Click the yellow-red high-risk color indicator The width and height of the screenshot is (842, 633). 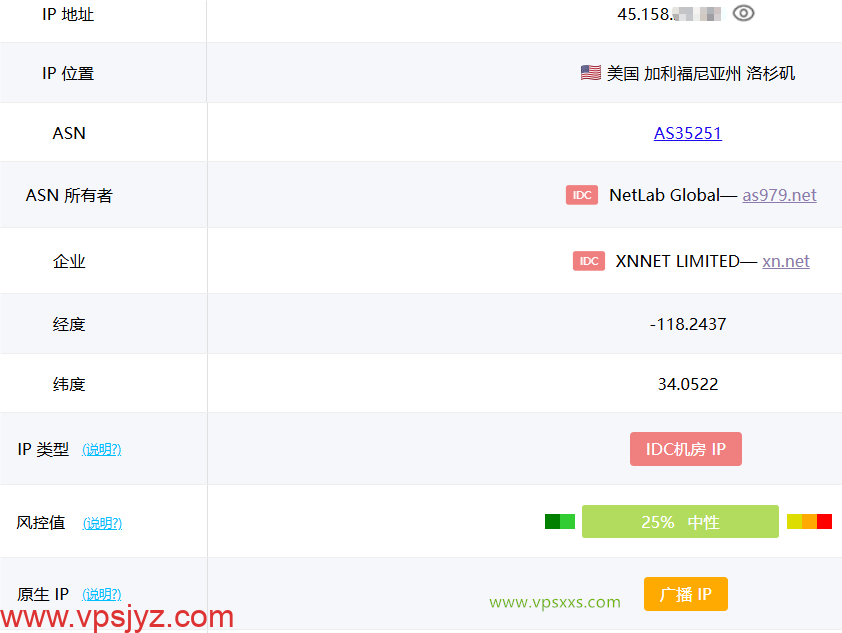(809, 521)
